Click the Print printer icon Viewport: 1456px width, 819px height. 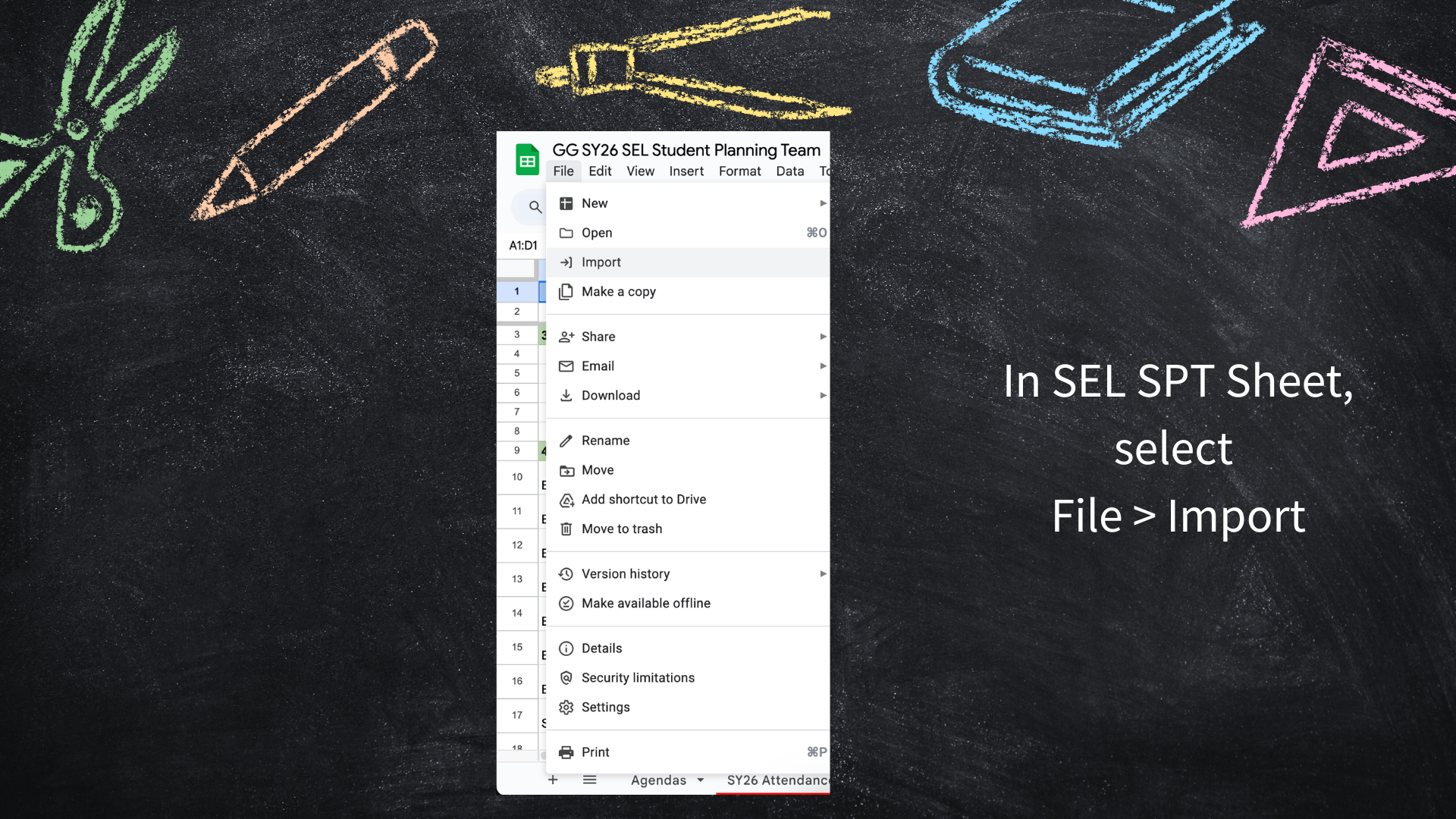[566, 752]
